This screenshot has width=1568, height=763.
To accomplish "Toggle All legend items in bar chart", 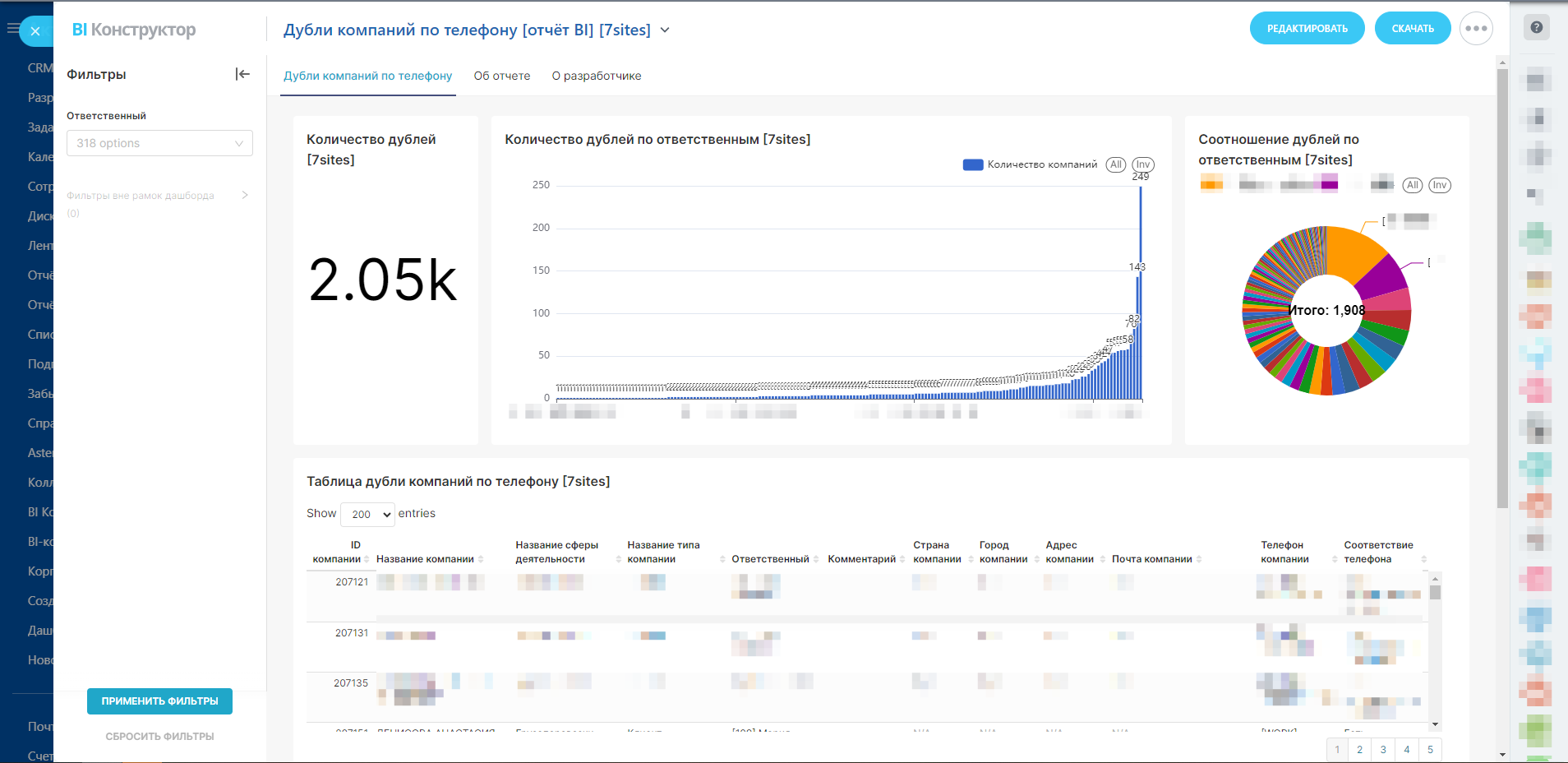I will pos(1115,164).
